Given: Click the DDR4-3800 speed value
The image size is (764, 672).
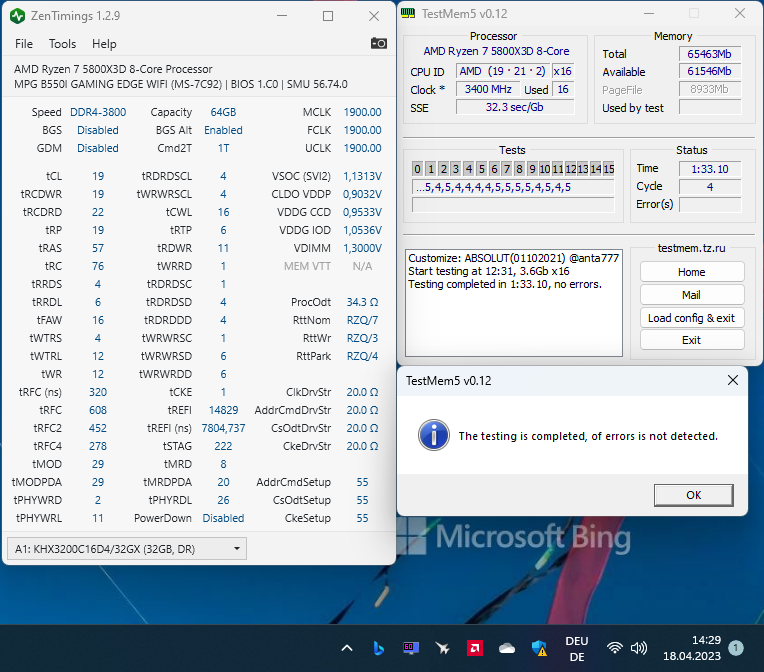Looking at the screenshot, I should point(98,112).
